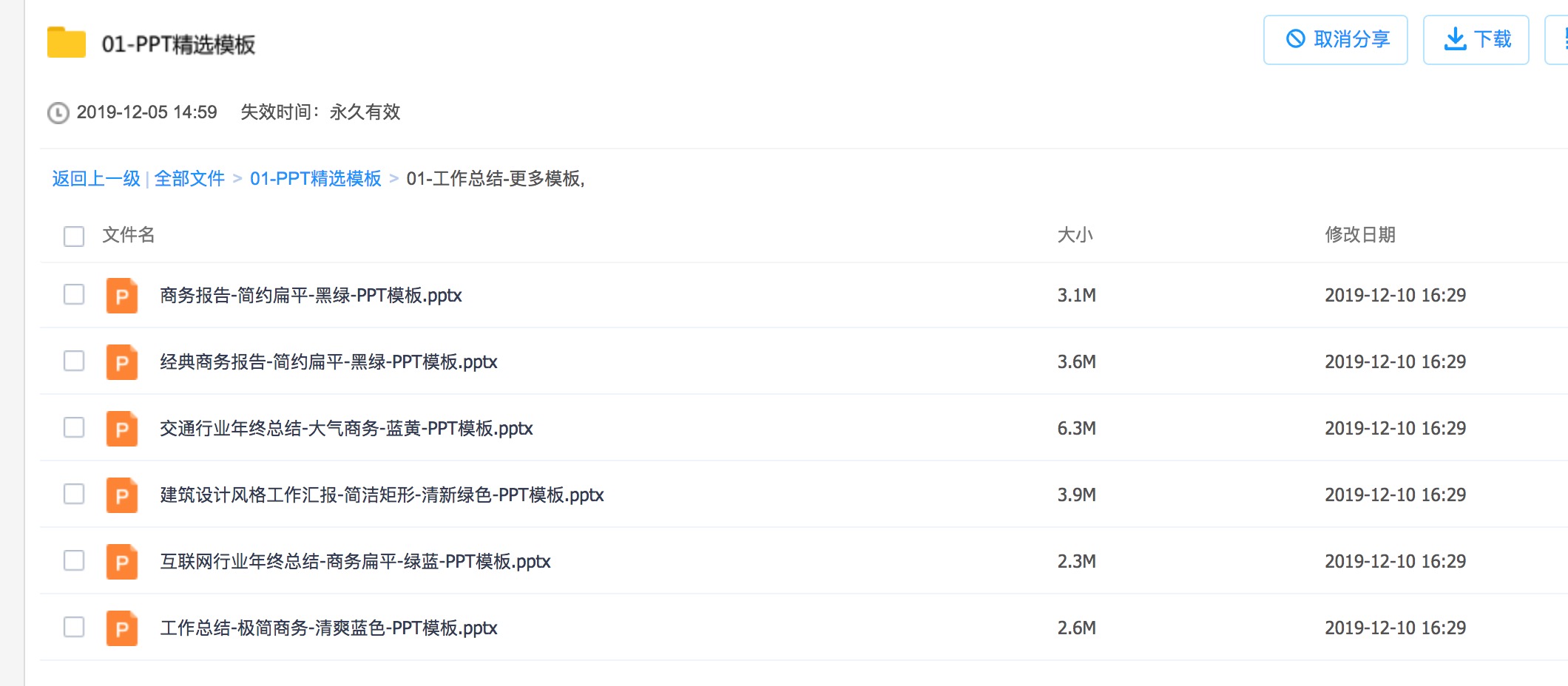Check the box for 商务报告-简约扁平-黑绿 file
1568x686 pixels.
coord(74,294)
